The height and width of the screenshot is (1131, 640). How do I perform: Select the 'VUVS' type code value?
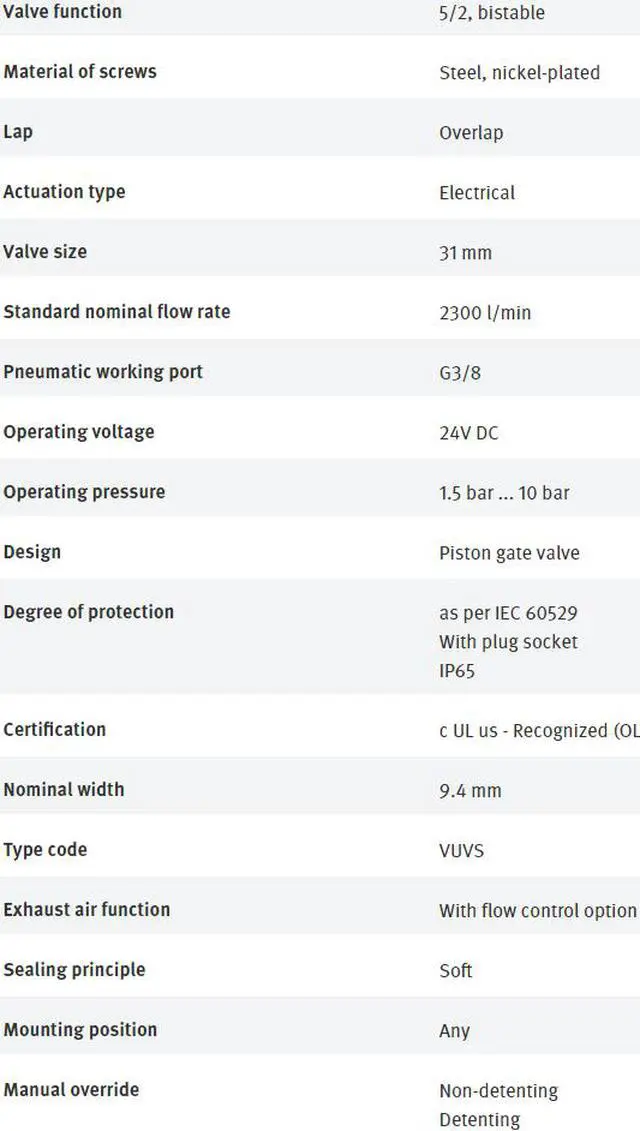[x=461, y=851]
